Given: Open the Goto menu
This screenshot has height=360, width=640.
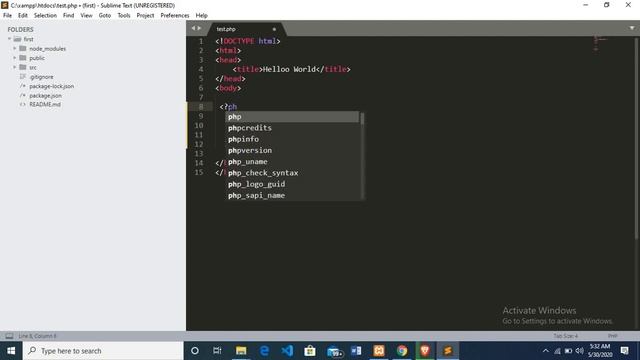Looking at the screenshot, I should (x=104, y=15).
